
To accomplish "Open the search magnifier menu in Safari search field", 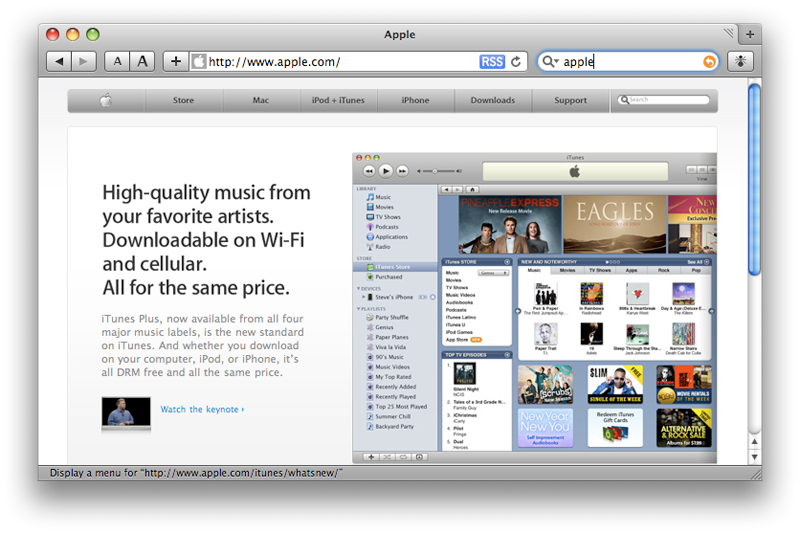I will pos(550,62).
